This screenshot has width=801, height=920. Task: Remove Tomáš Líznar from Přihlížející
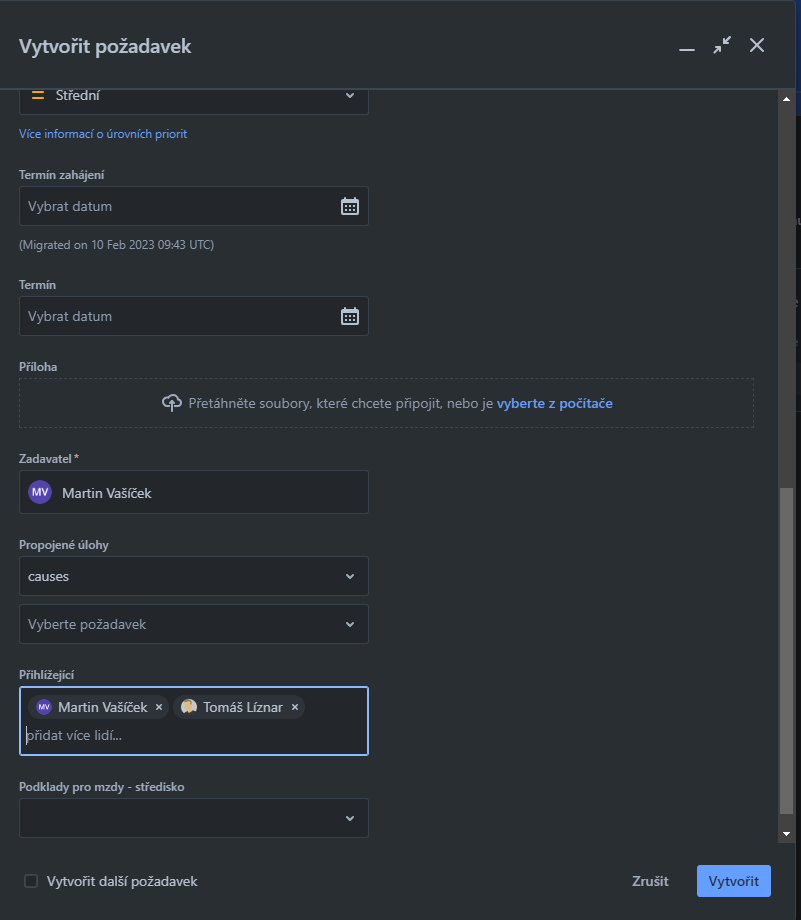295,707
